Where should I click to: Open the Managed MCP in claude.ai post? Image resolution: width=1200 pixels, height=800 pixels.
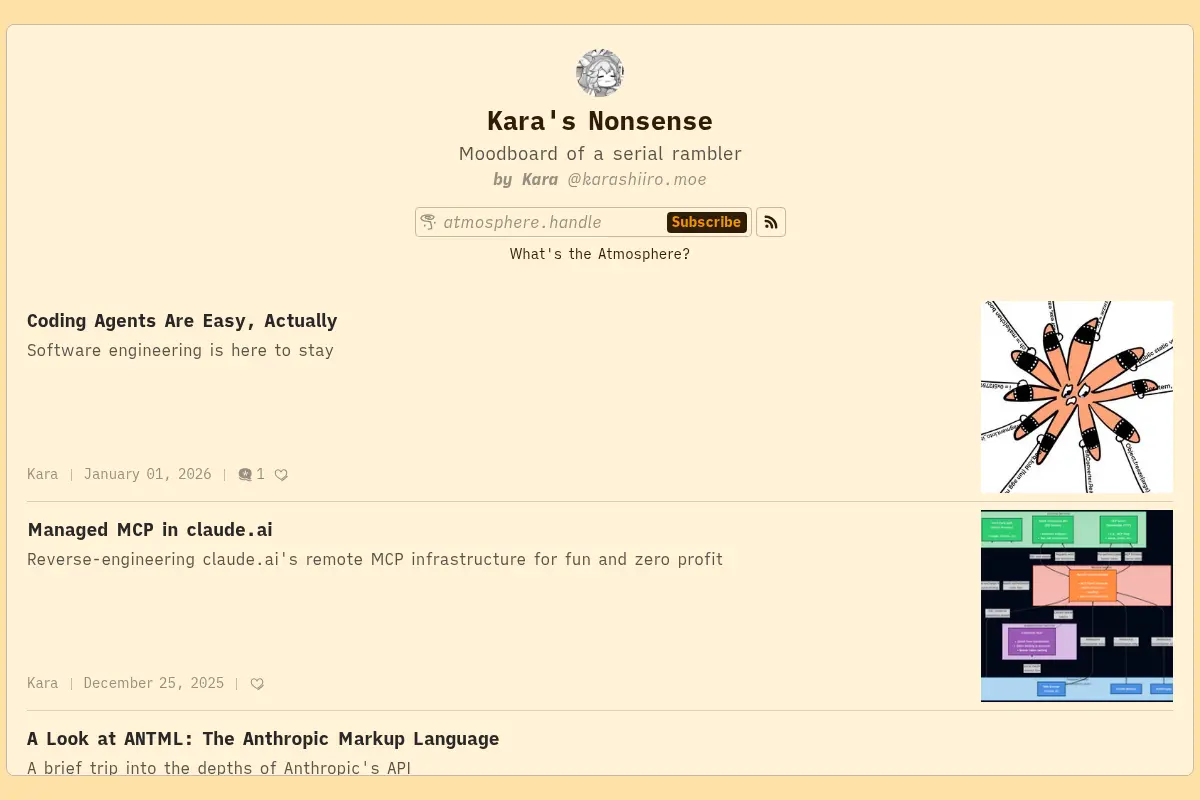(x=150, y=530)
